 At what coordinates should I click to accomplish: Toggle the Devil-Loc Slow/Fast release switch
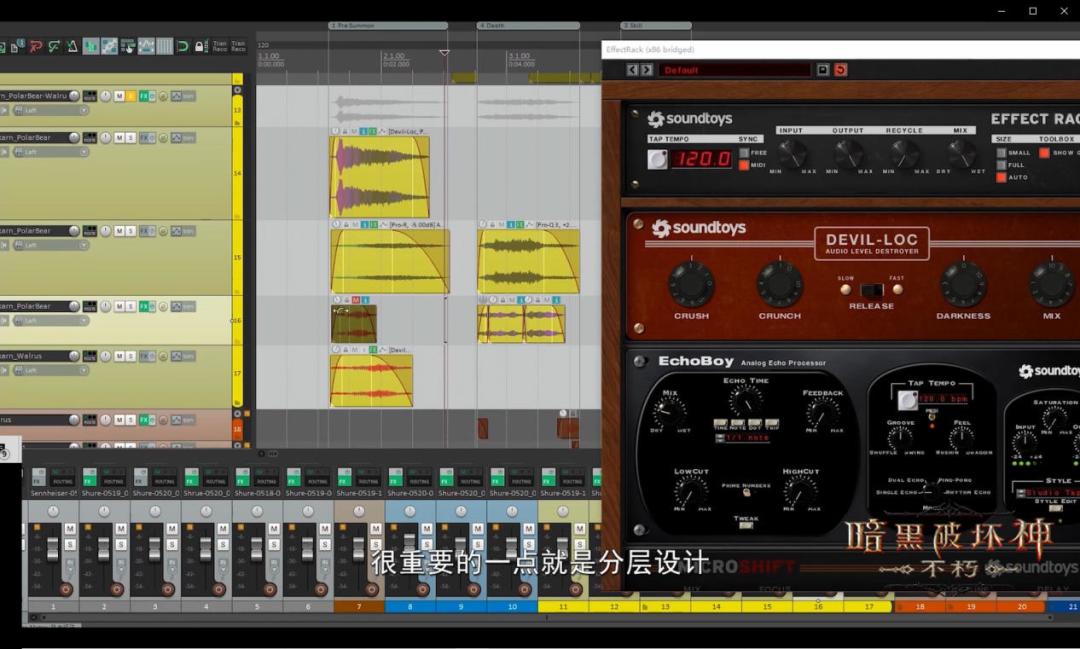pyautogui.click(x=871, y=289)
